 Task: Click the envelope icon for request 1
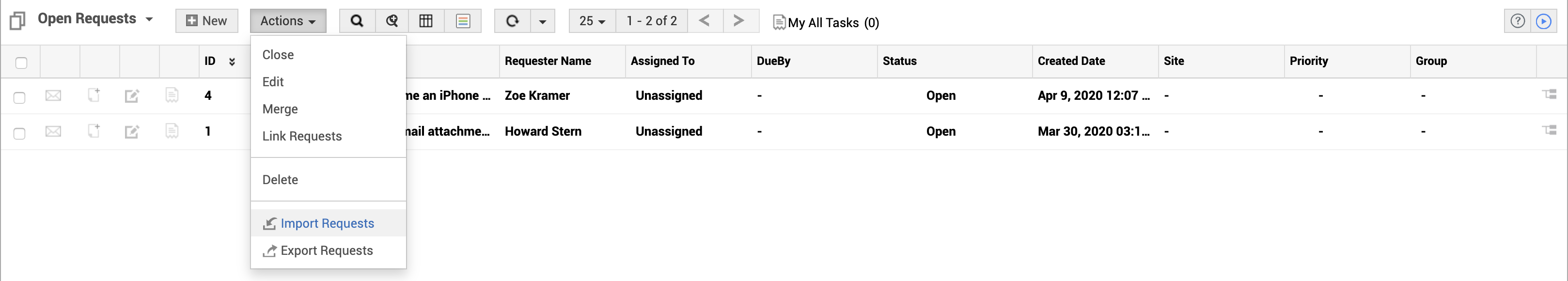coord(54,131)
